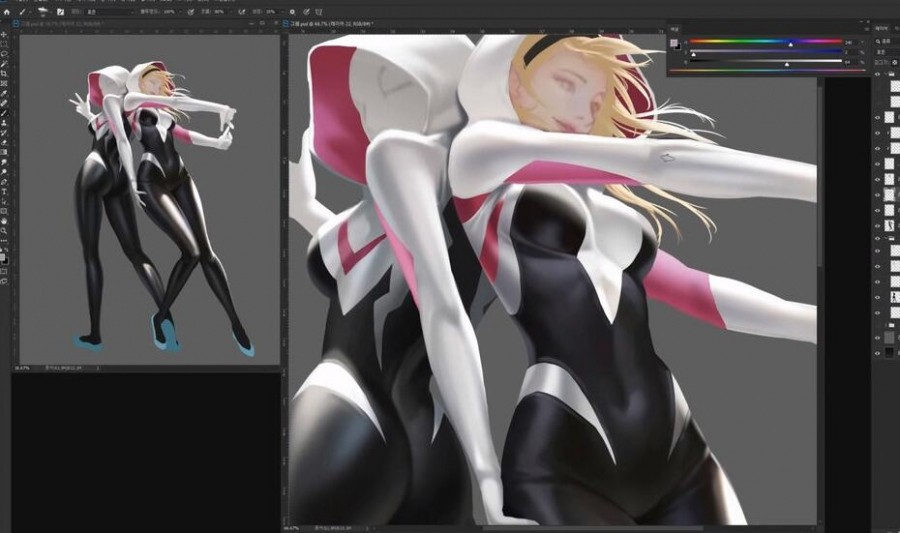This screenshot has height=533, width=900.
Task: Click the brush Opacity value field
Action: 169,12
